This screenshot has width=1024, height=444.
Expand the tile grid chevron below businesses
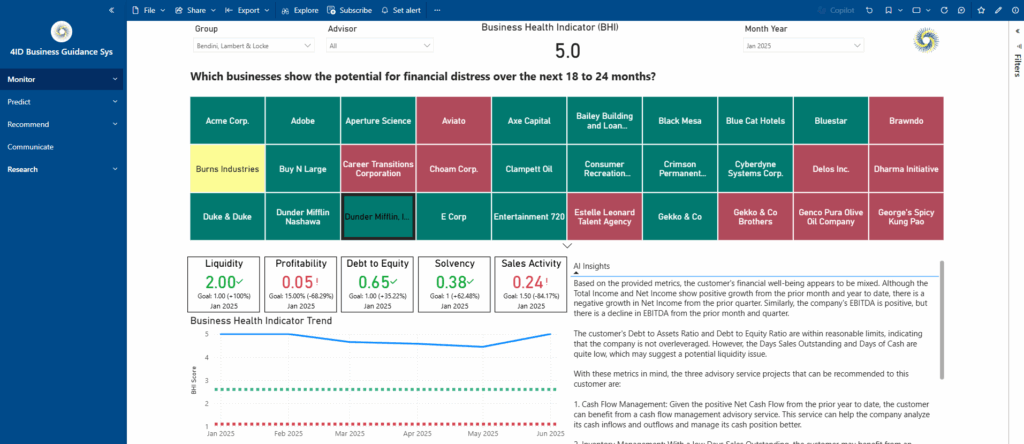point(567,246)
